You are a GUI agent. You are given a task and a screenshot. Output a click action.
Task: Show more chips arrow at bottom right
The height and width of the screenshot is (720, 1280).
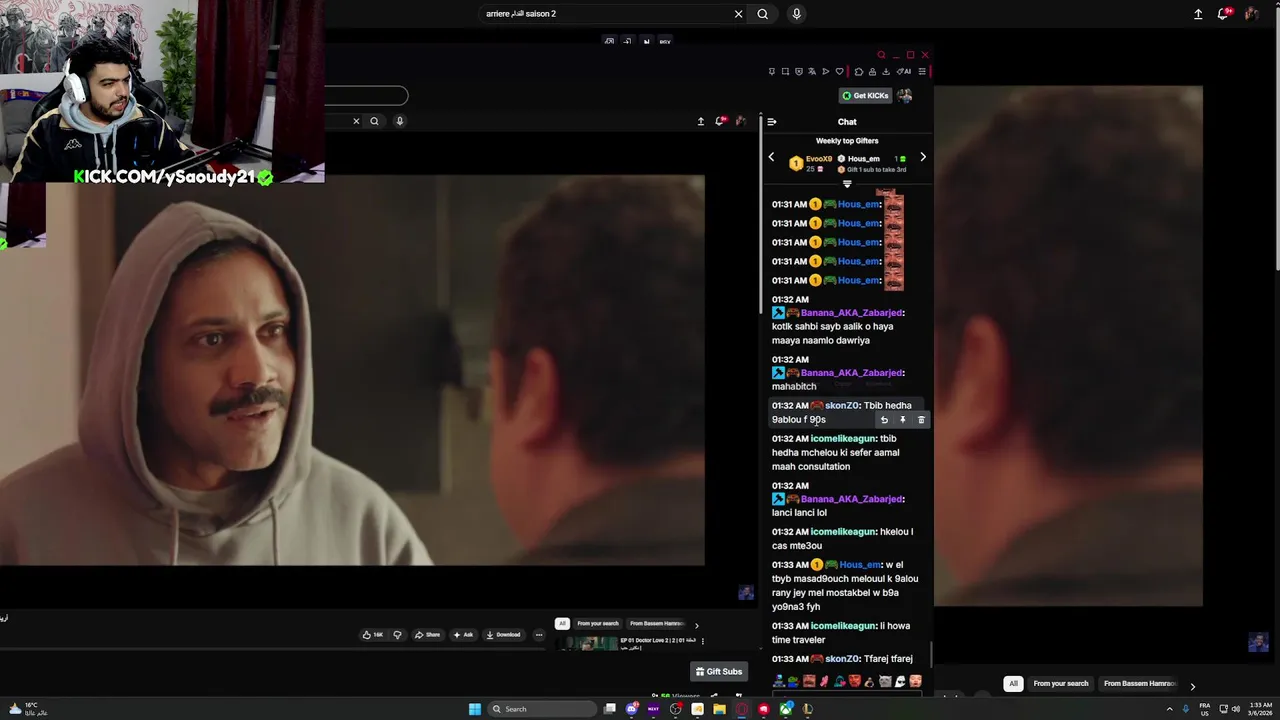(x=1192, y=686)
